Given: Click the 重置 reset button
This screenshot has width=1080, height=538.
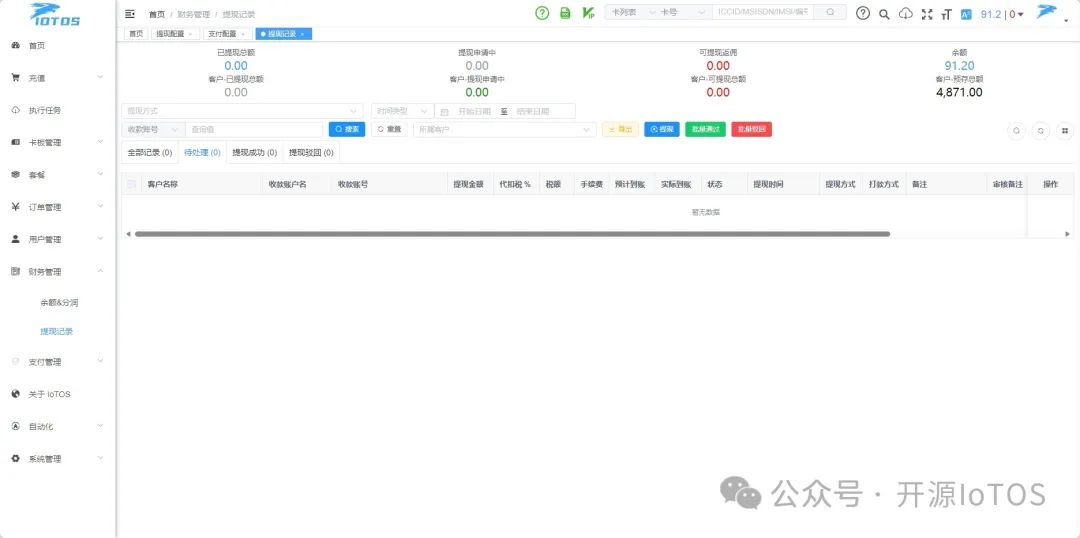Looking at the screenshot, I should [x=389, y=130].
